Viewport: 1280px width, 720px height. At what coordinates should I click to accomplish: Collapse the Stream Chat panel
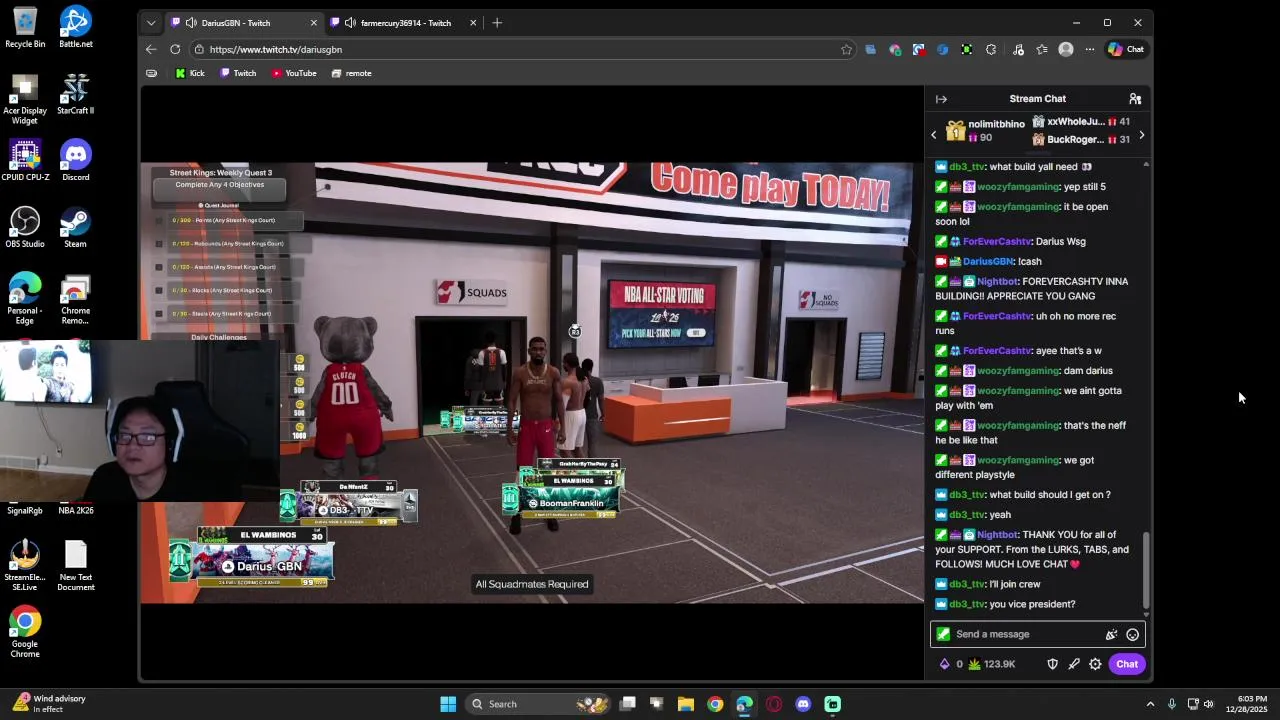pos(941,99)
